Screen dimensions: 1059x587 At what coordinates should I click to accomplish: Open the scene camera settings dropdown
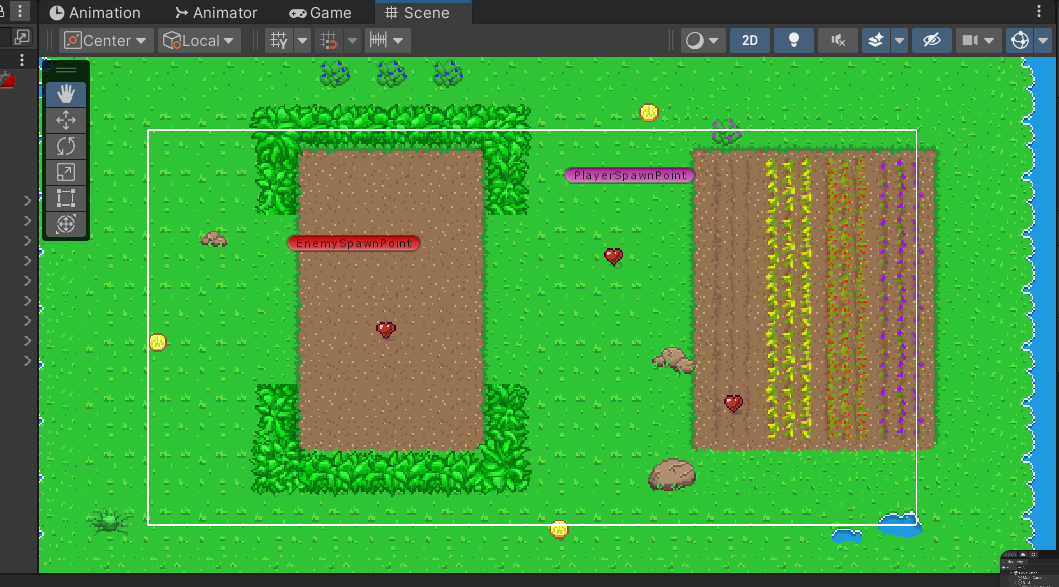point(978,41)
